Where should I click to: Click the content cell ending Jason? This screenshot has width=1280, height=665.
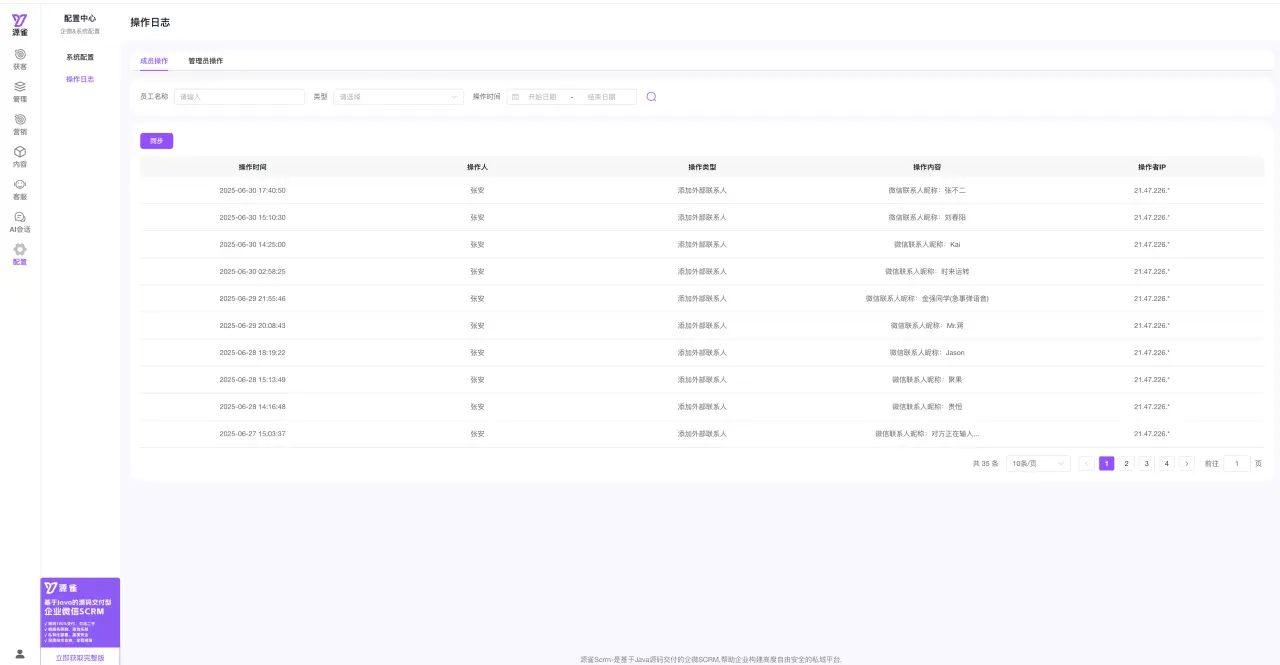tap(927, 352)
